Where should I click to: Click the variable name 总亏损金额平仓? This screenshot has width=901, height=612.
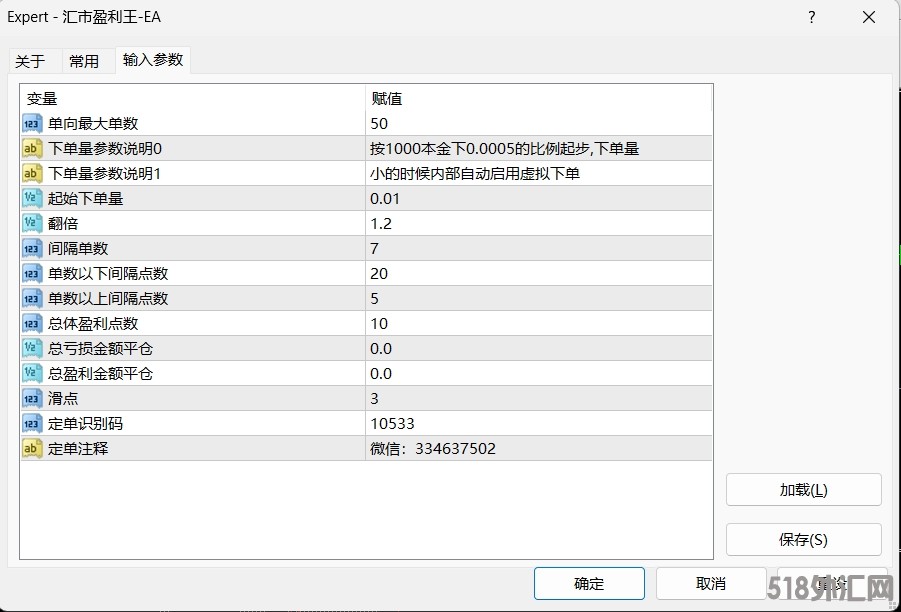[x=101, y=348]
